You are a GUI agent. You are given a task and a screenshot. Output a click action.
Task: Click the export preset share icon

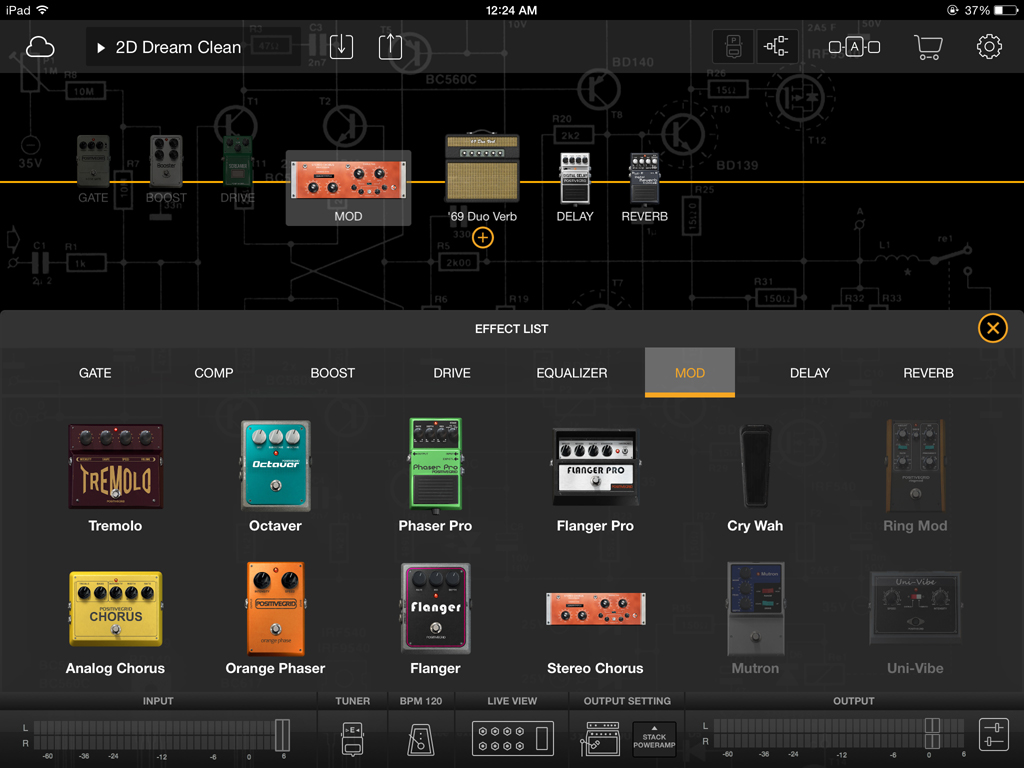[390, 47]
